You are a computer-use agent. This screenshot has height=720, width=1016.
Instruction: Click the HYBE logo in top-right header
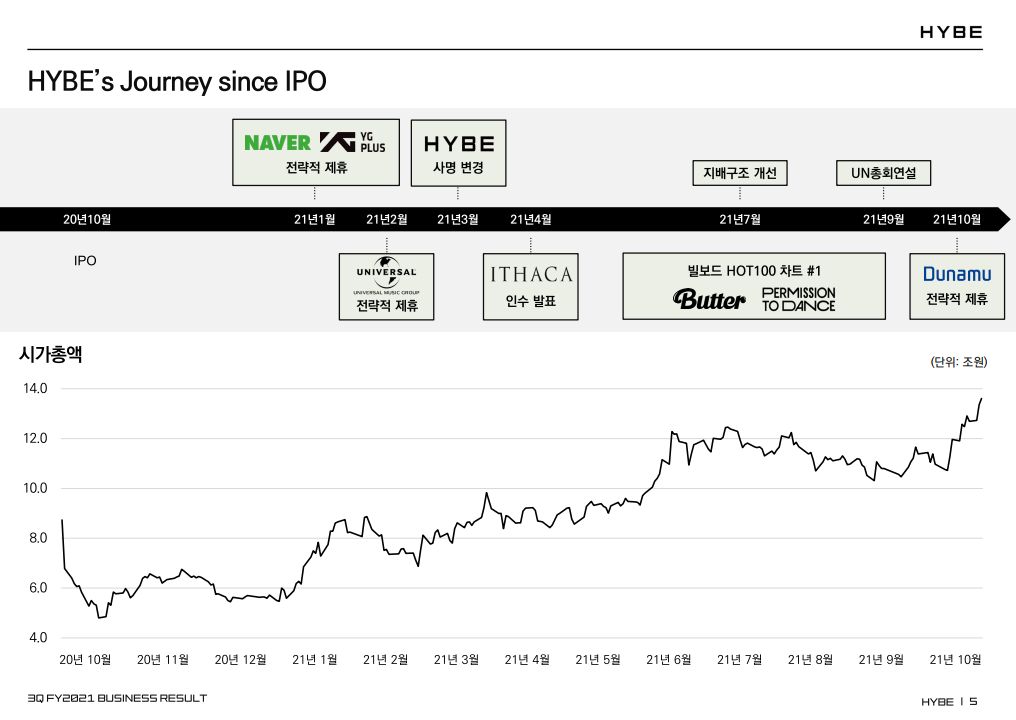click(951, 32)
